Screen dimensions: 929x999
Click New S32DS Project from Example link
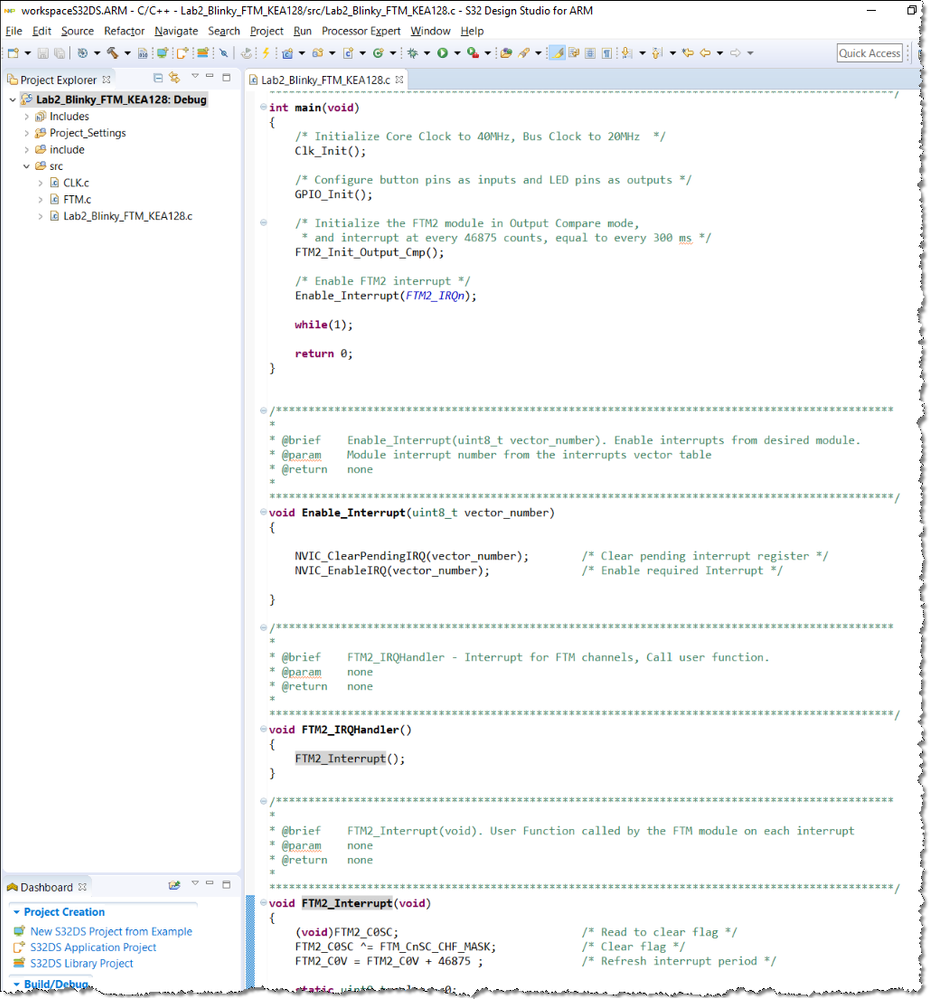111,931
